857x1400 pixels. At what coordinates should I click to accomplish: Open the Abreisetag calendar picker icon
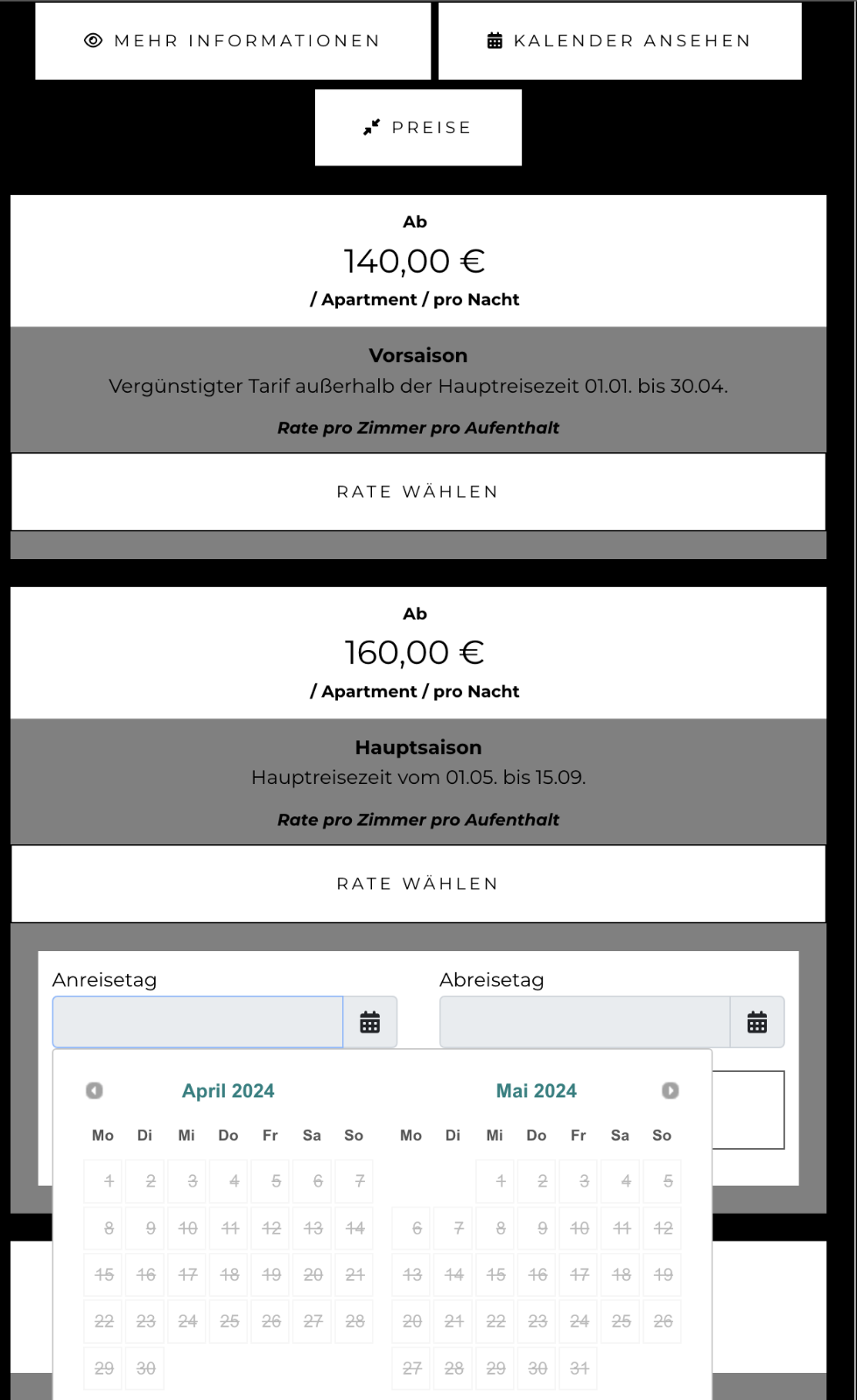pos(757,1022)
